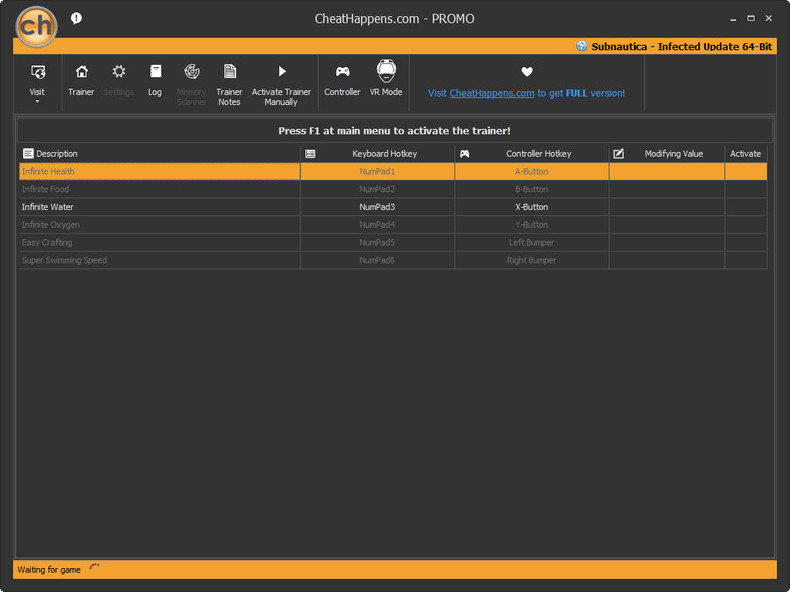Open the Controller gamepad icon
The width and height of the screenshot is (790, 592).
click(343, 72)
